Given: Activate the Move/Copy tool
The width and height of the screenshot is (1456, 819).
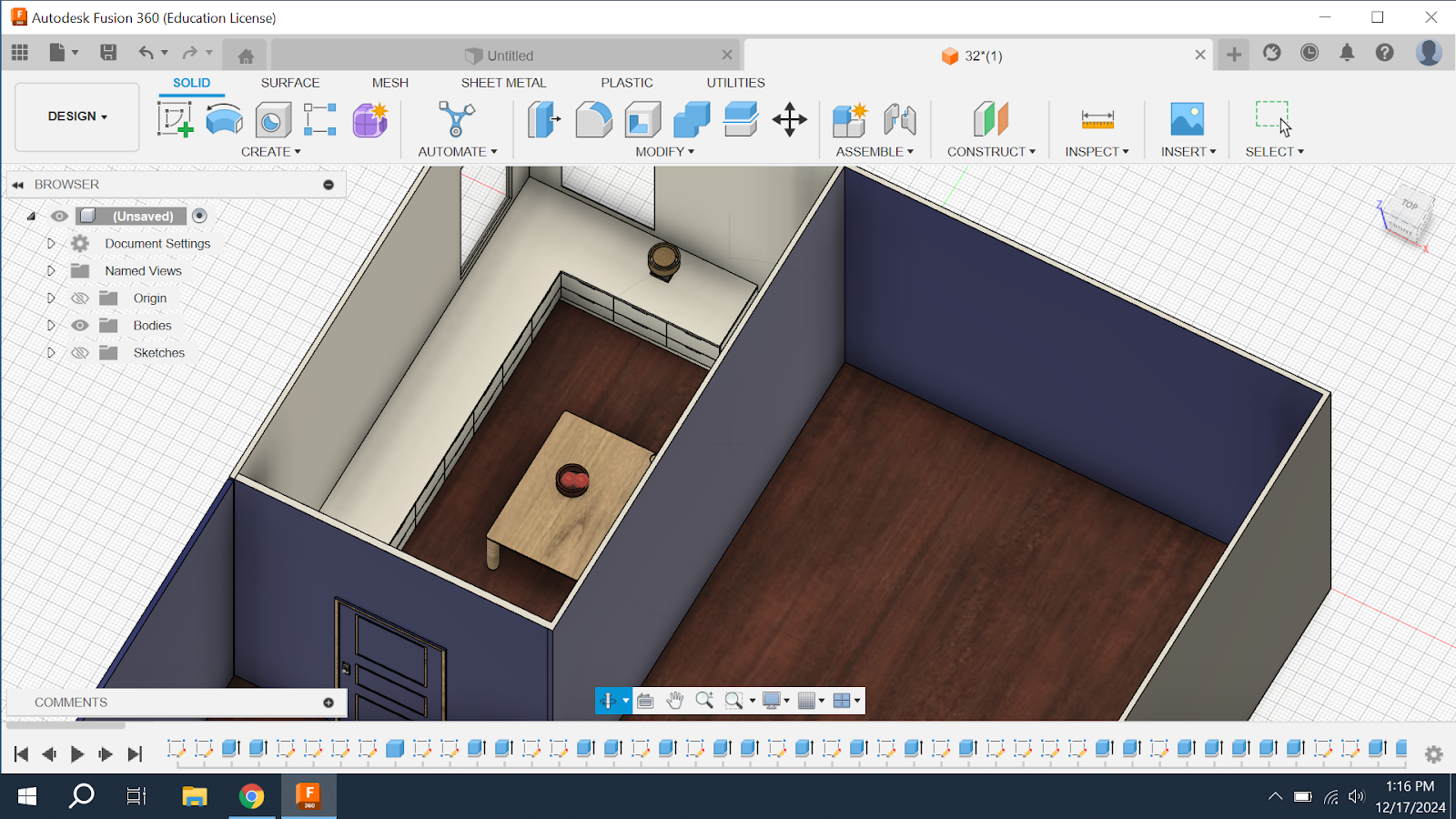Looking at the screenshot, I should 790,119.
